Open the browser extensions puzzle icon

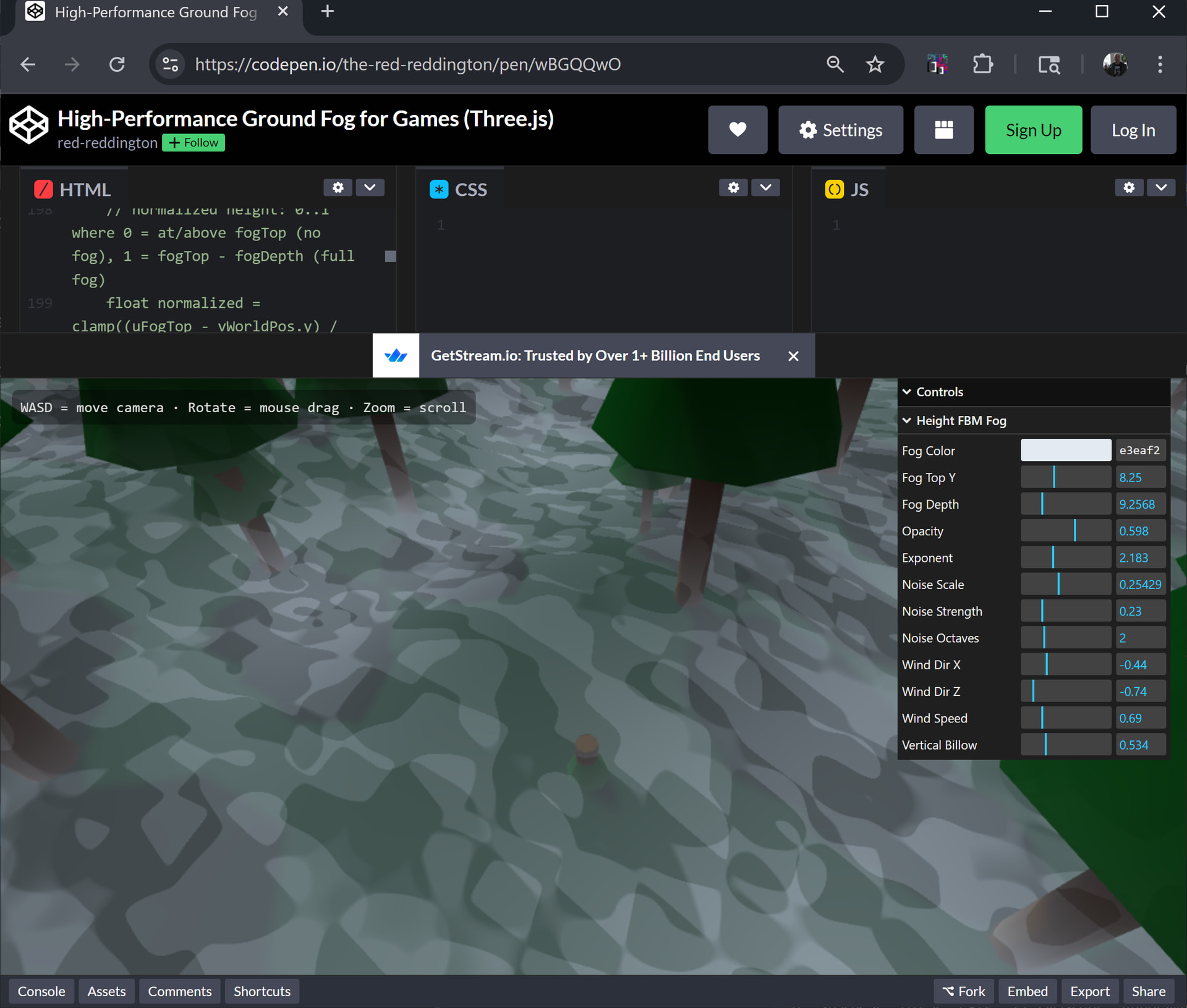(982, 64)
